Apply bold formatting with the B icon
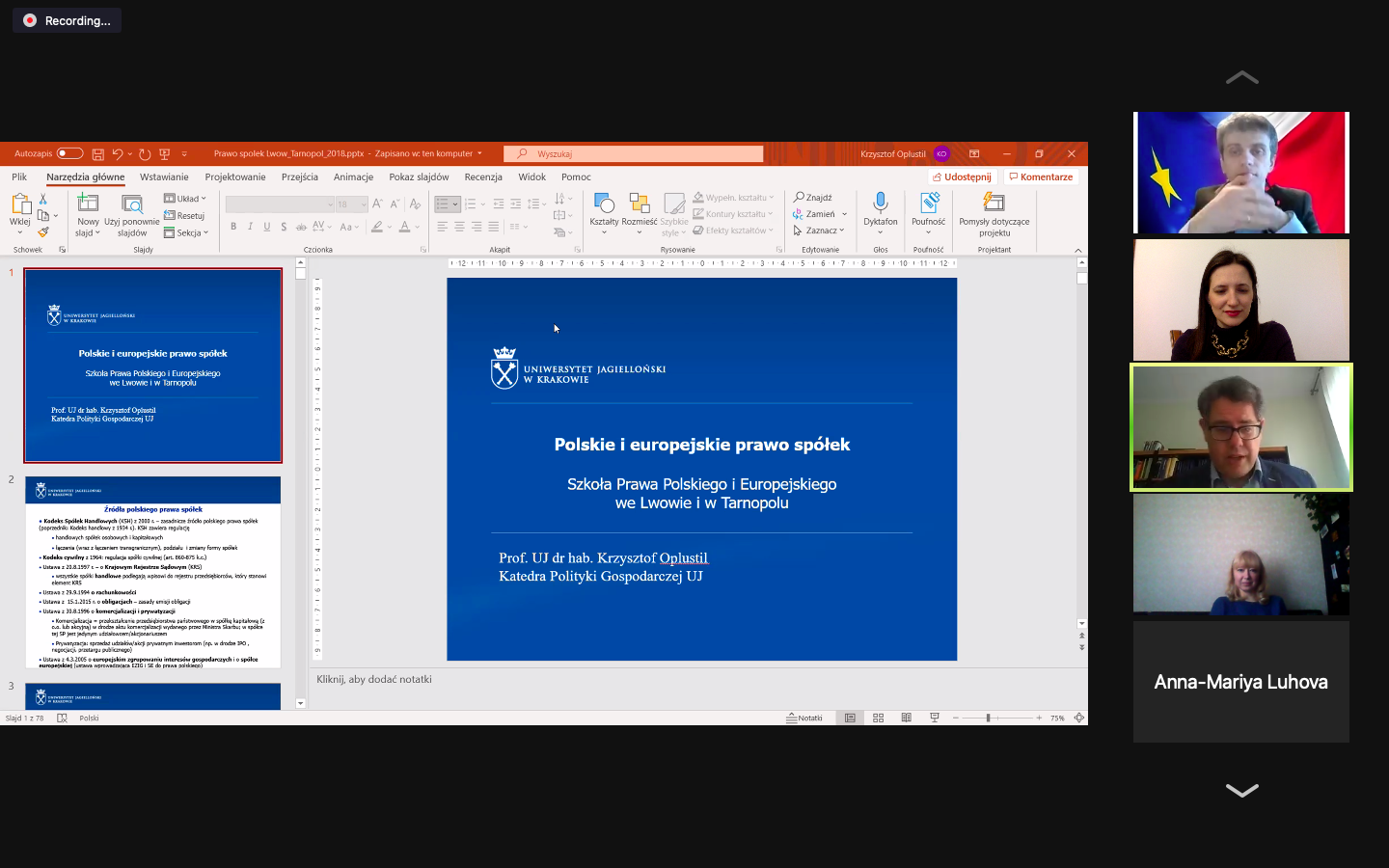This screenshot has width=1389, height=868. click(x=233, y=227)
